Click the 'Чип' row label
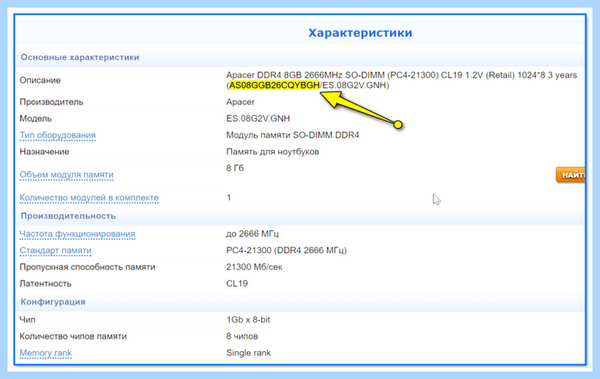Viewport: 600px width, 379px height. [27, 320]
